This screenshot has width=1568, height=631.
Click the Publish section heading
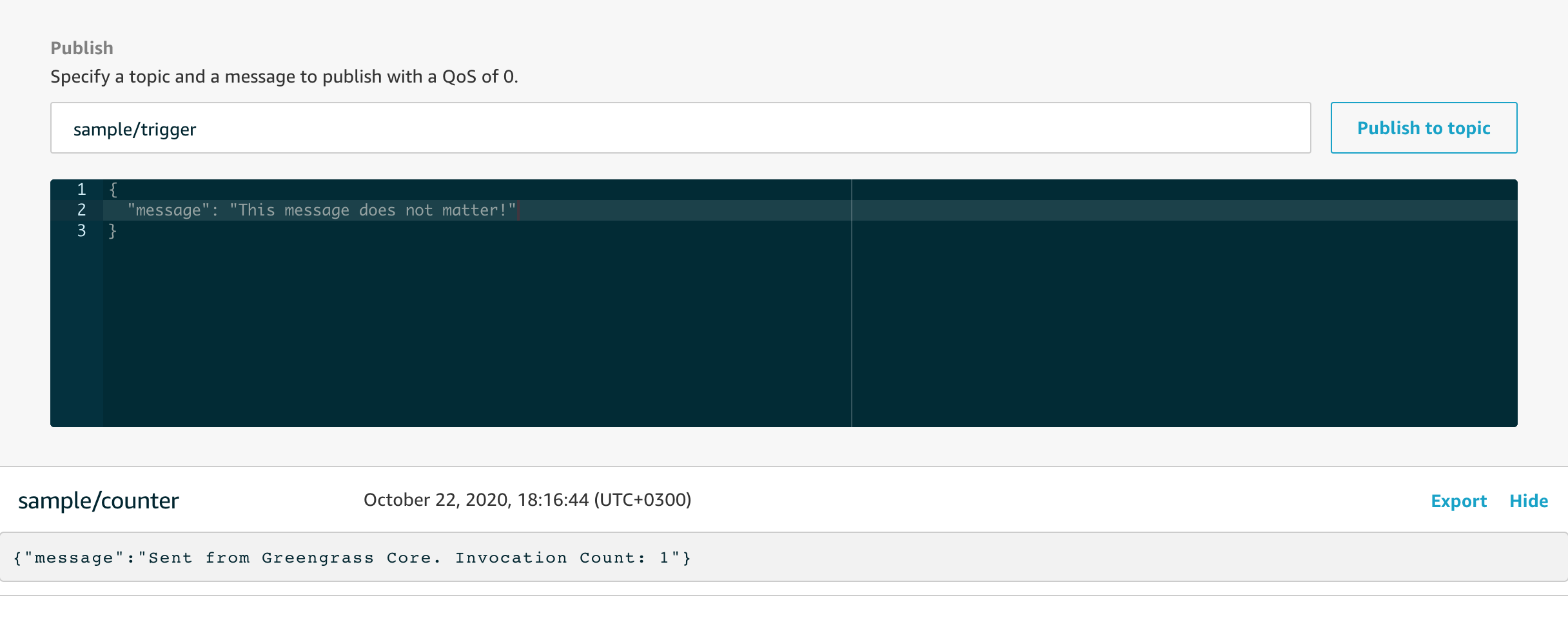coord(82,48)
